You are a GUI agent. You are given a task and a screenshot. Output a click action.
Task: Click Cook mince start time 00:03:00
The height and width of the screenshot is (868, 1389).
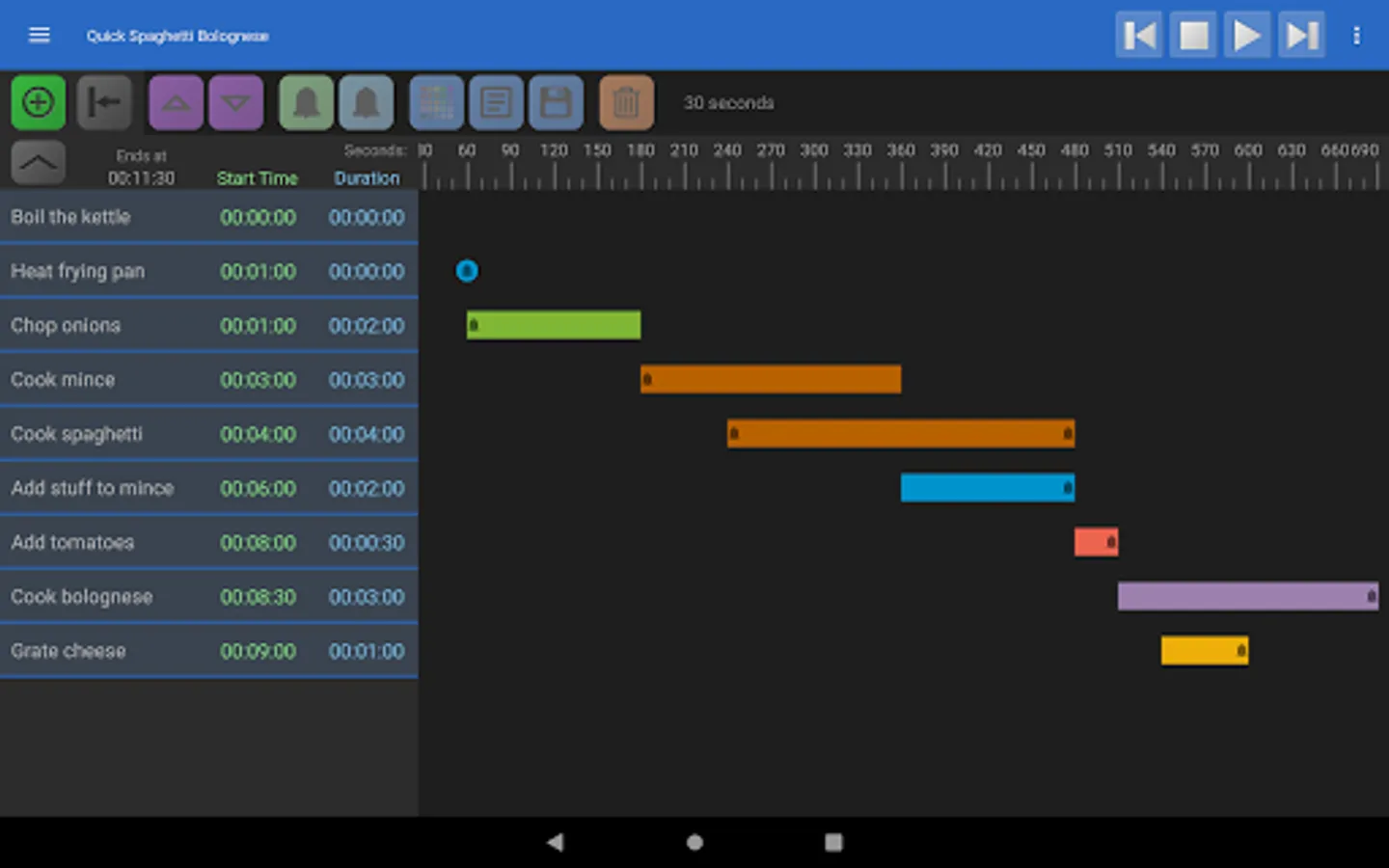258,380
